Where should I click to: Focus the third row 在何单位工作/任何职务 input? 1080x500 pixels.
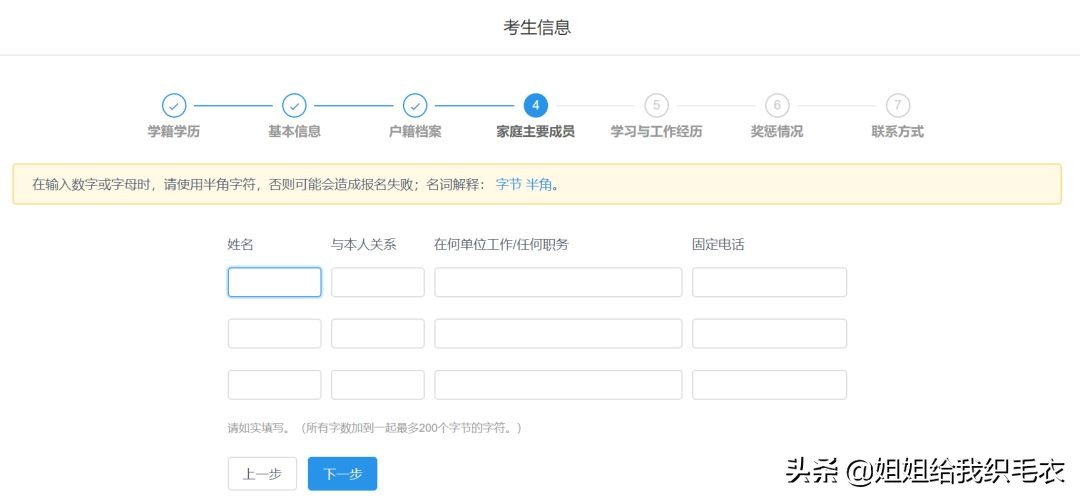click(x=559, y=385)
